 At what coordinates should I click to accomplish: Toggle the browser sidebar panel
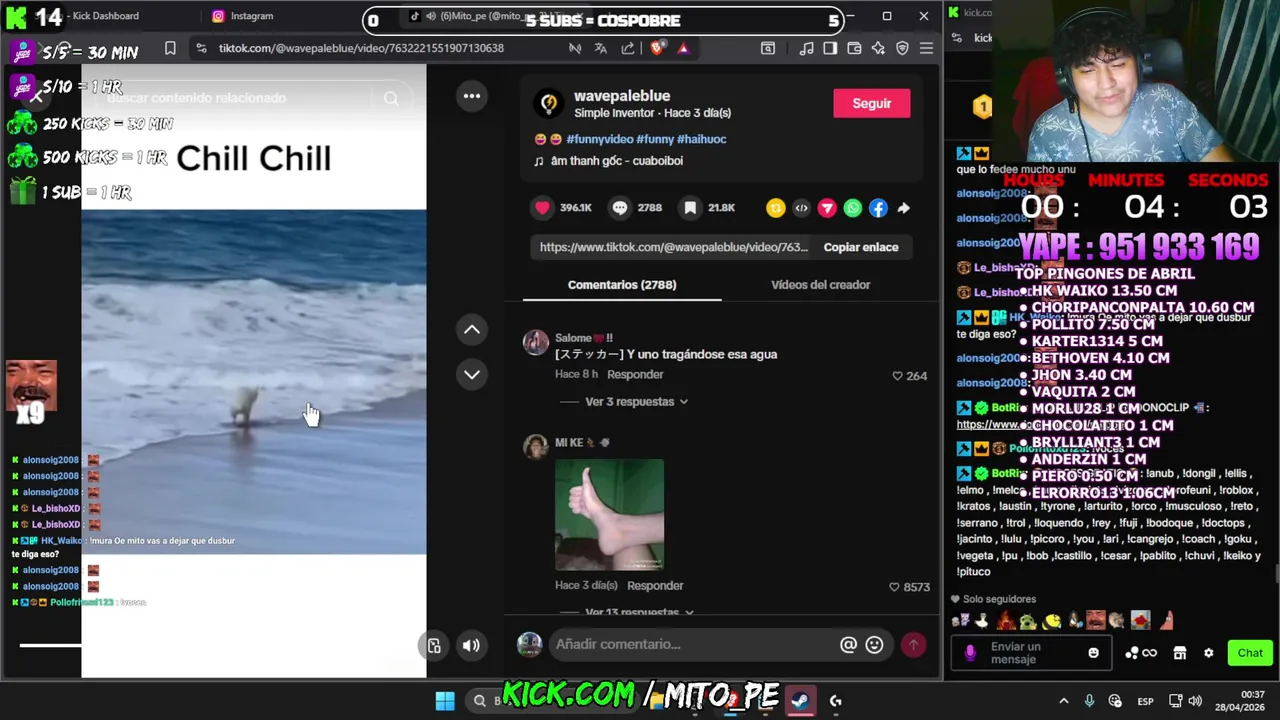click(830, 48)
